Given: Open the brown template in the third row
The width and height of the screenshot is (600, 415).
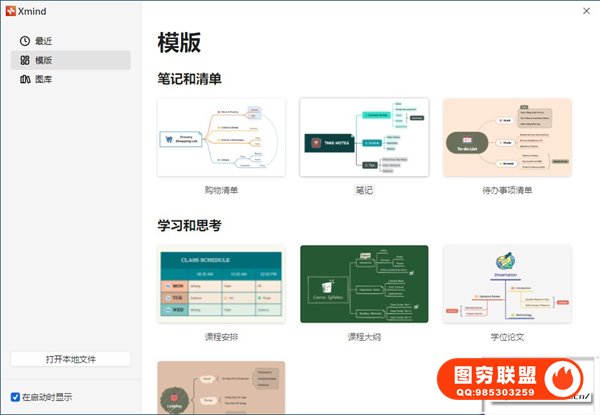Looking at the screenshot, I should (221, 388).
